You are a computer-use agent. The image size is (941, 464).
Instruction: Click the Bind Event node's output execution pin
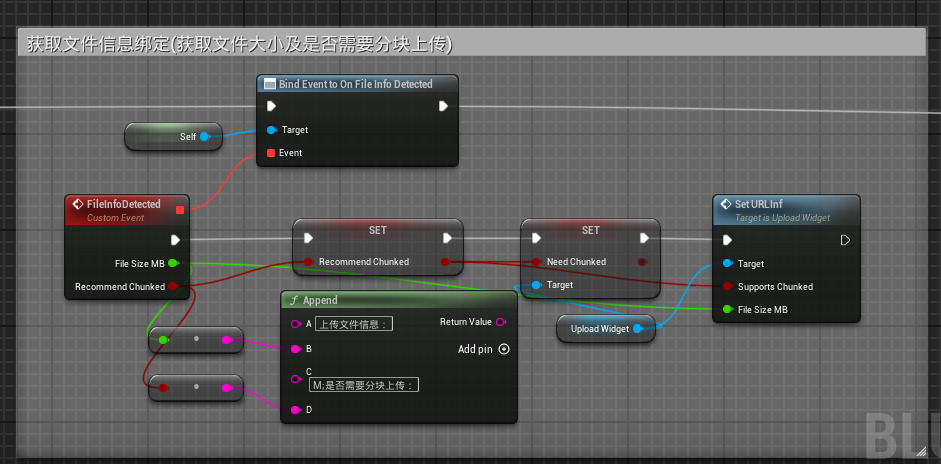[x=443, y=106]
